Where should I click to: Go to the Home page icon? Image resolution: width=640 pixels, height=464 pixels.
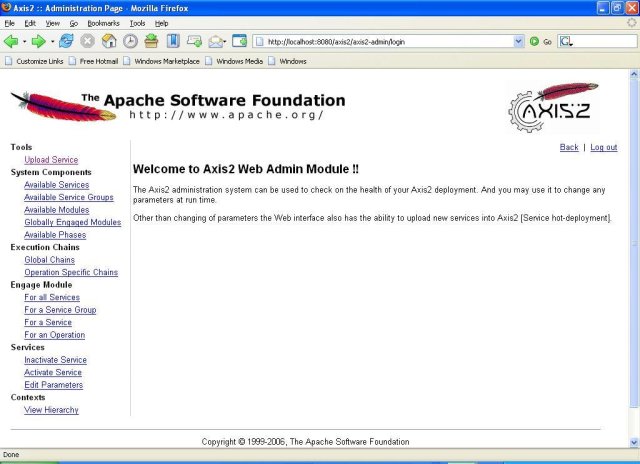(x=109, y=41)
